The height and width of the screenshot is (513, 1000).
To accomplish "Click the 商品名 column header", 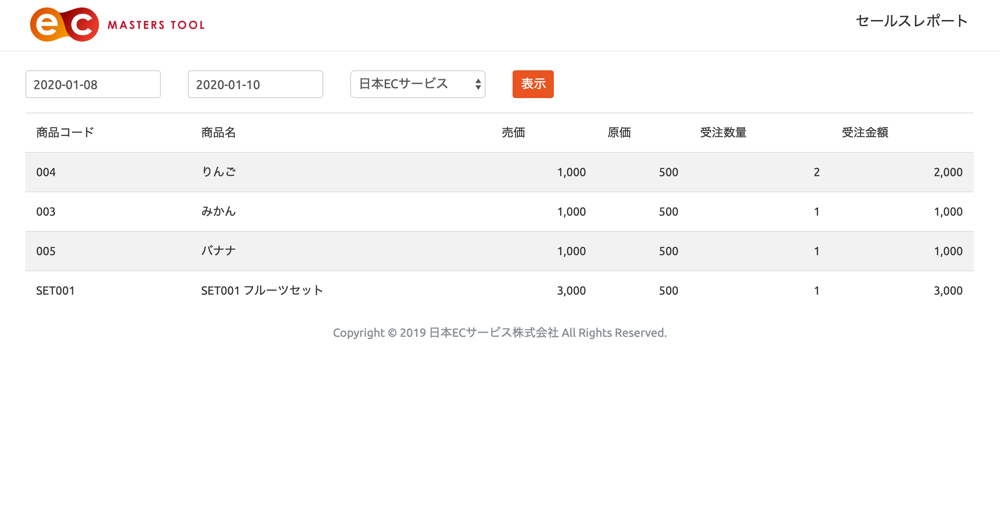I will 219,133.
